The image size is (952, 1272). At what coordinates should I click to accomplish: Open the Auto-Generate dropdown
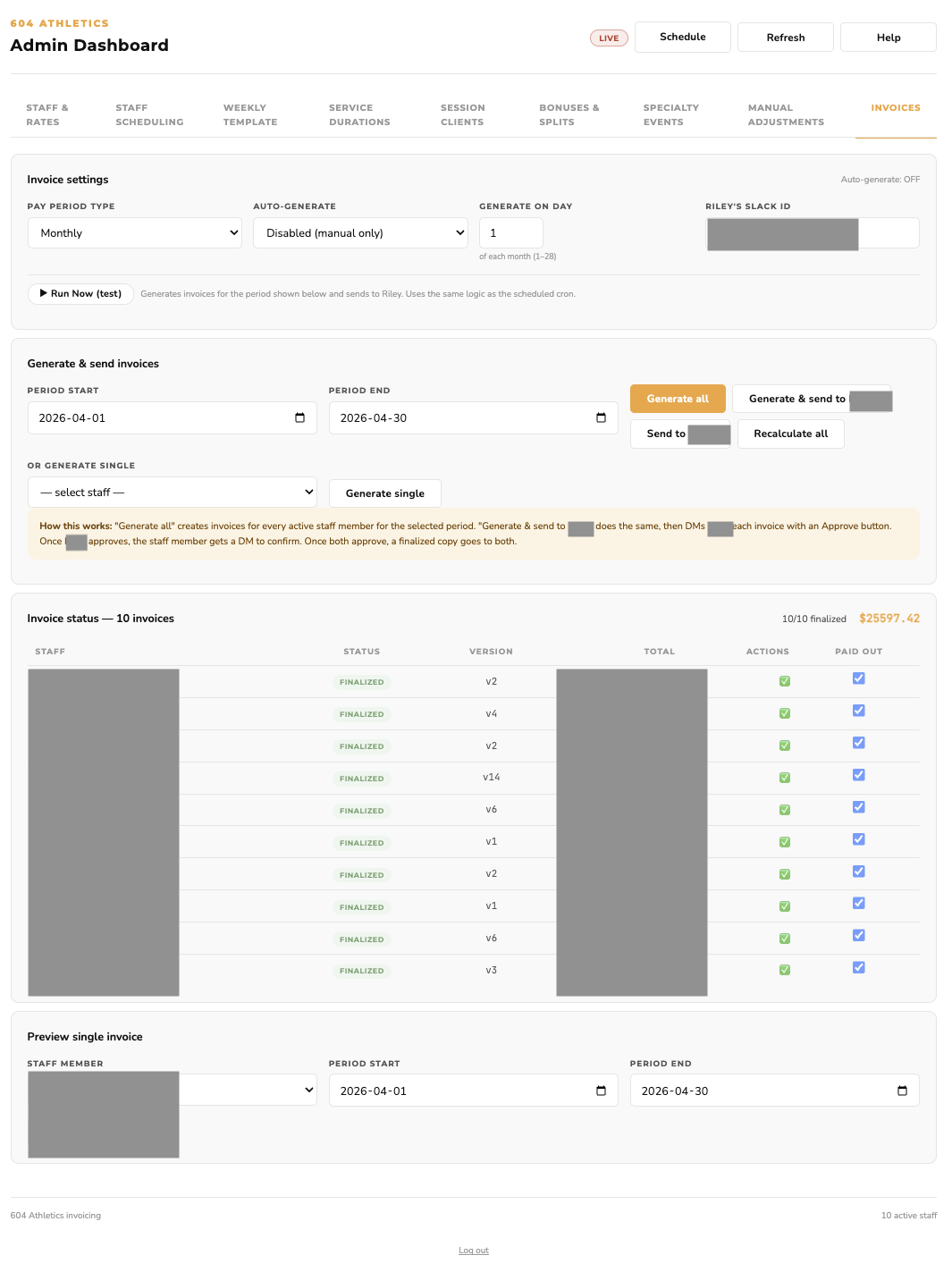pyautogui.click(x=360, y=232)
